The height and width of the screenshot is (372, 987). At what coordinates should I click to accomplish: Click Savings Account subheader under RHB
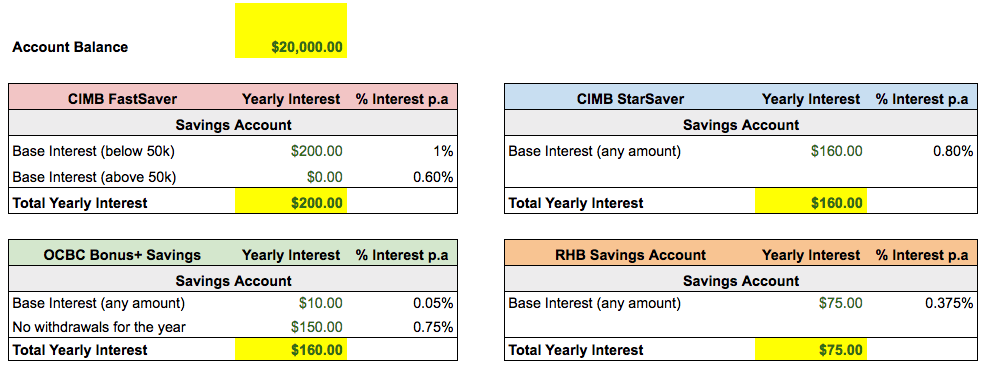[x=741, y=281]
